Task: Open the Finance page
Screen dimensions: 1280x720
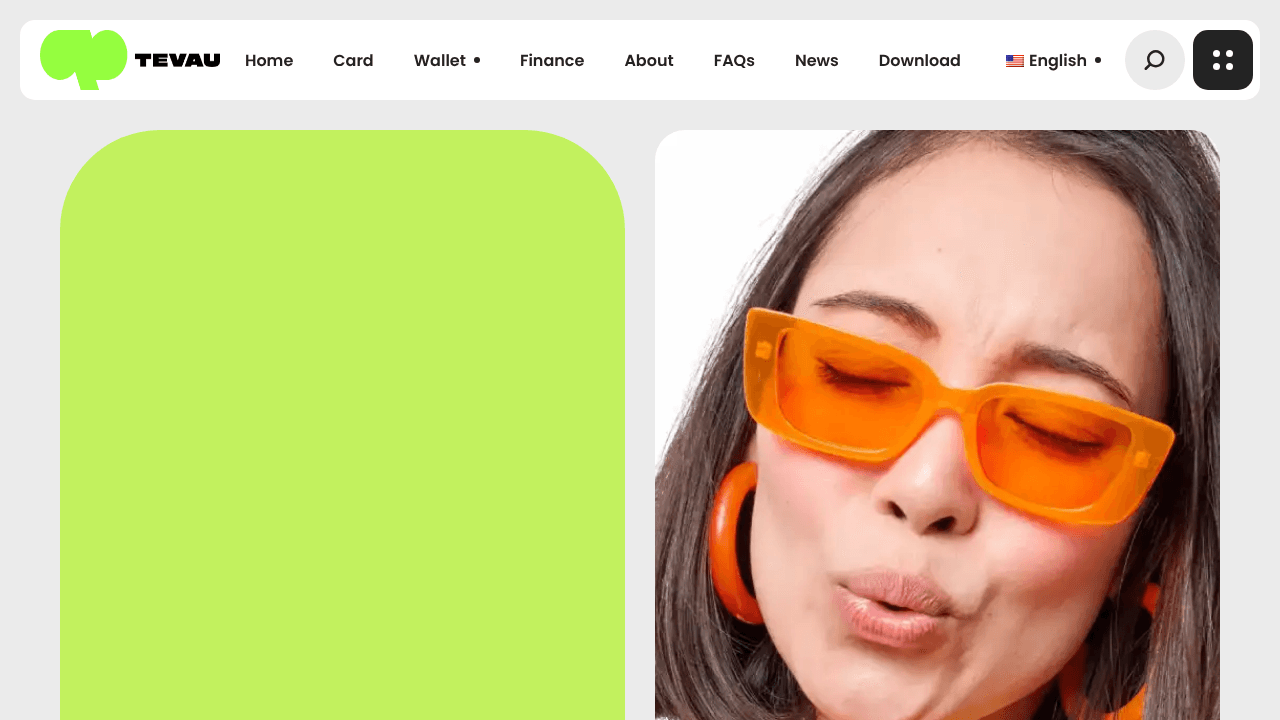Action: coord(552,60)
